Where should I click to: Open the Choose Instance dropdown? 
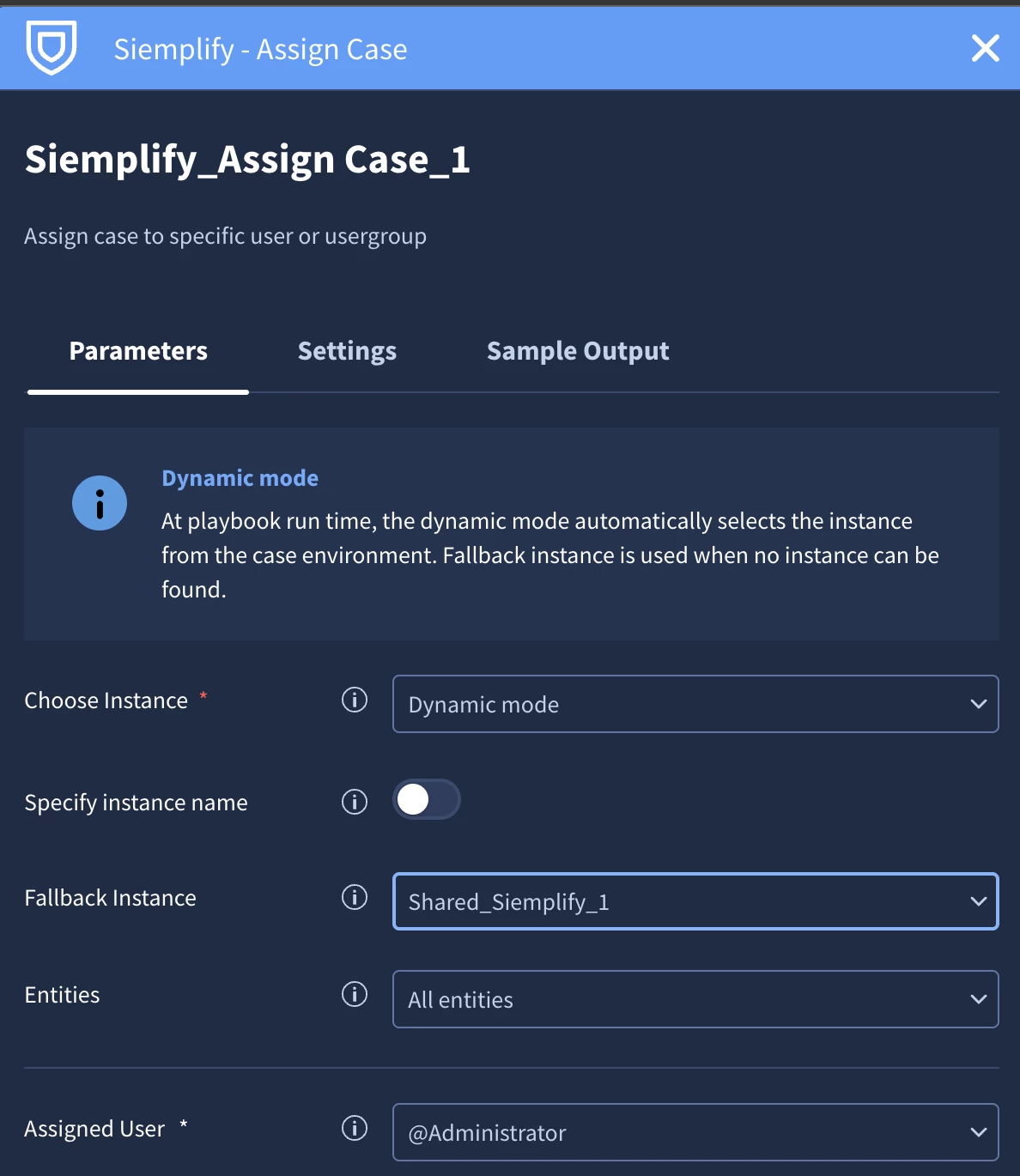695,704
